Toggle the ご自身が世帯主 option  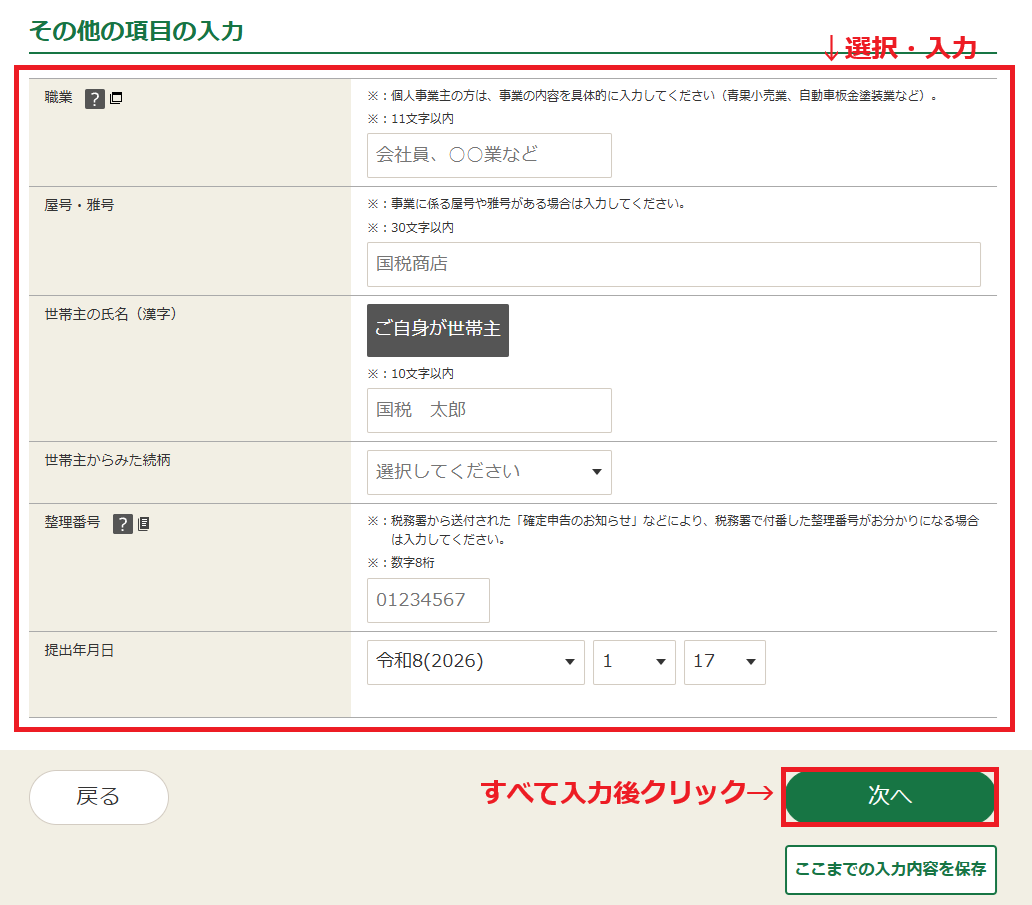pyautogui.click(x=437, y=330)
